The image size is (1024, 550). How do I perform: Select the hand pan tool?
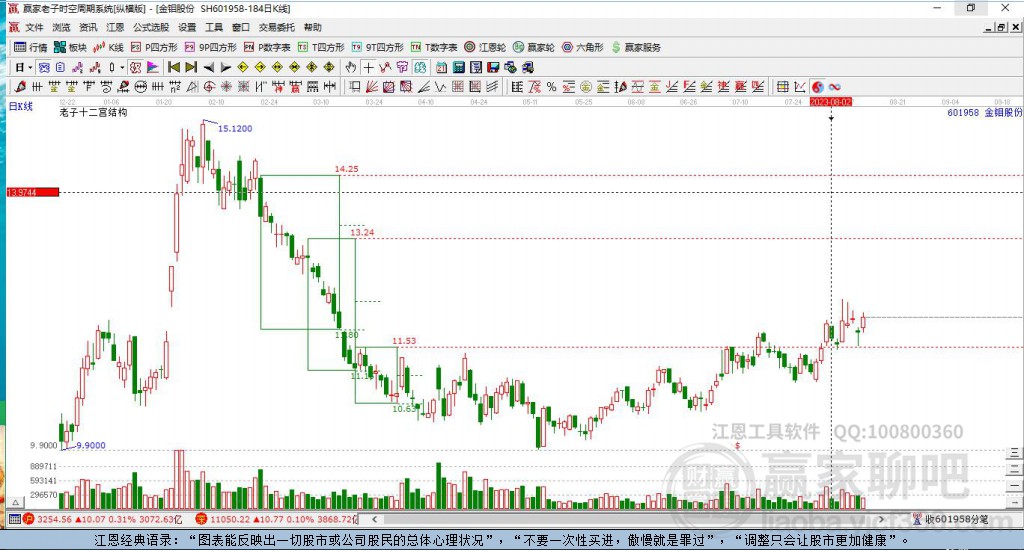tap(351, 67)
